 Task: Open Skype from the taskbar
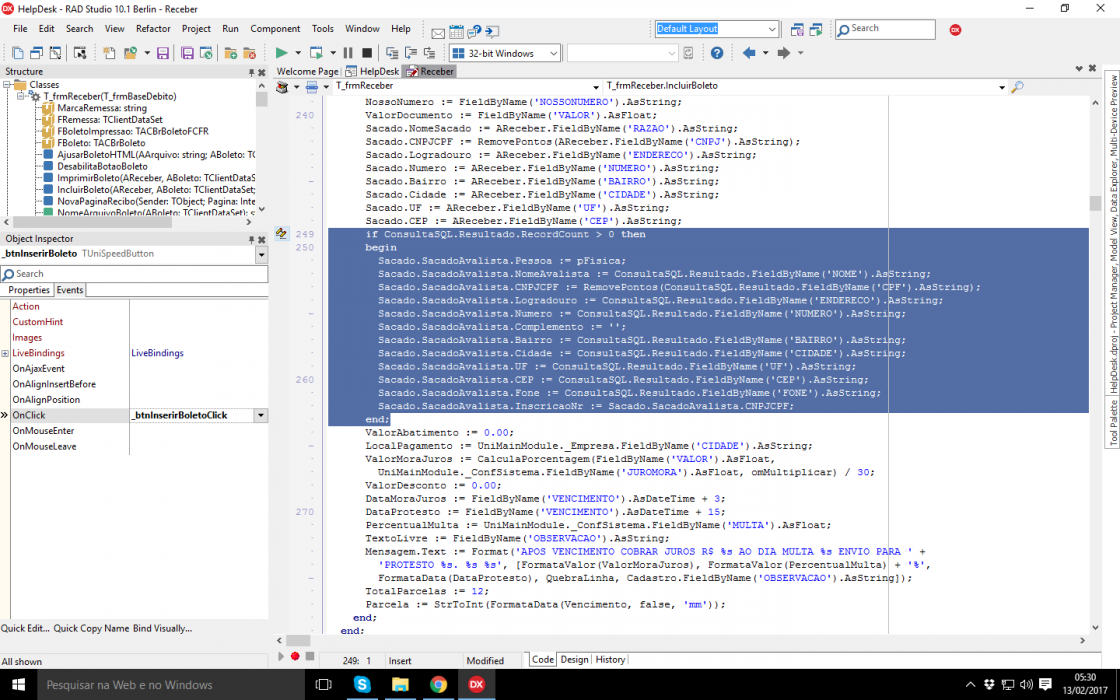pyautogui.click(x=362, y=684)
